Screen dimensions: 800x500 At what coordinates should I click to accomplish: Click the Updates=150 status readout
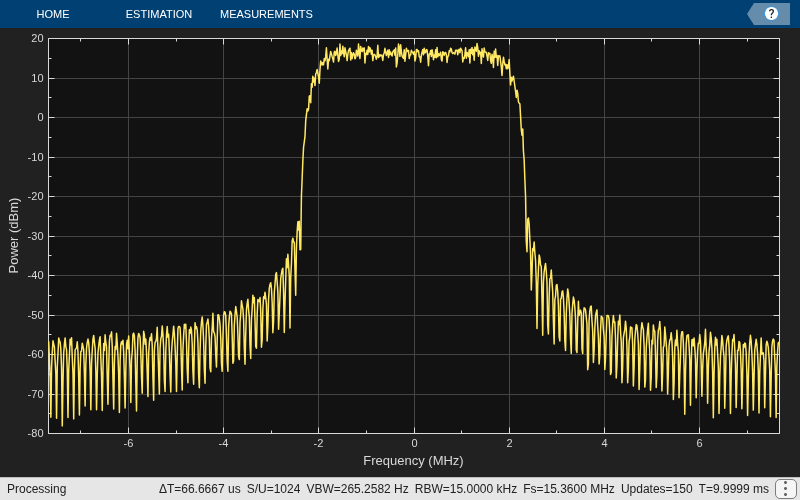[x=657, y=489]
